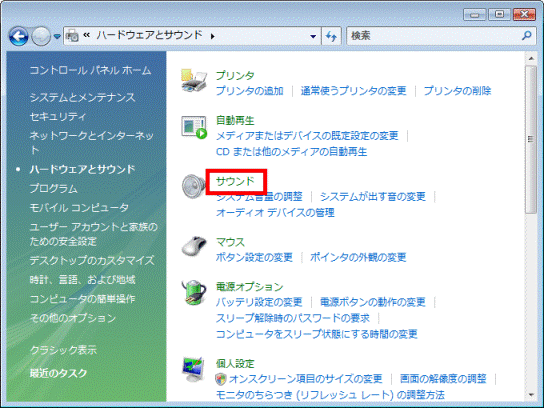Click メディアまたはデバイスの既定設定の変更 link

pyautogui.click(x=307, y=136)
